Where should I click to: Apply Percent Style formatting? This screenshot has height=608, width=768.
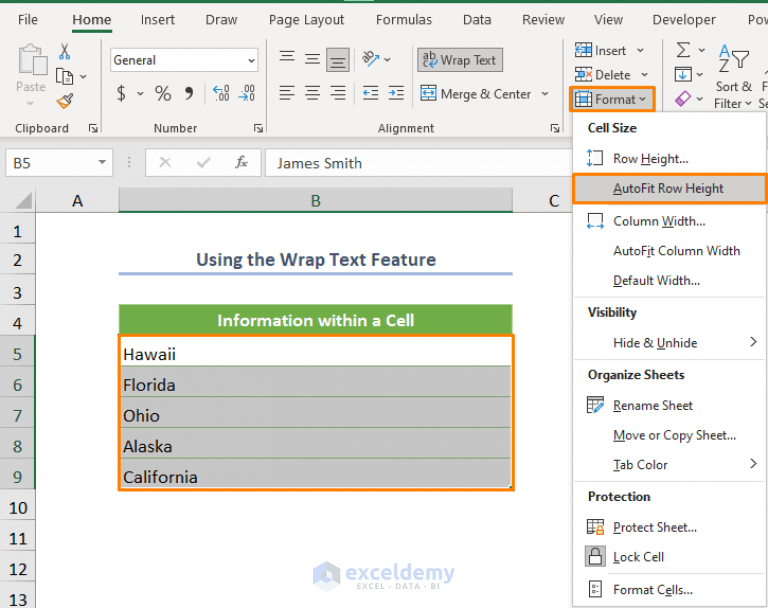point(163,93)
